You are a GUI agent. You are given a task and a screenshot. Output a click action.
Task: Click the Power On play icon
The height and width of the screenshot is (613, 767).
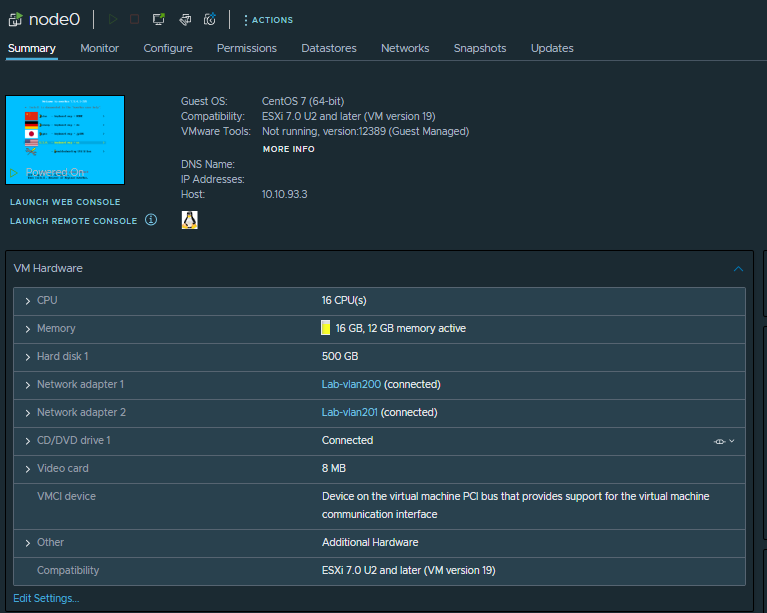click(x=112, y=19)
